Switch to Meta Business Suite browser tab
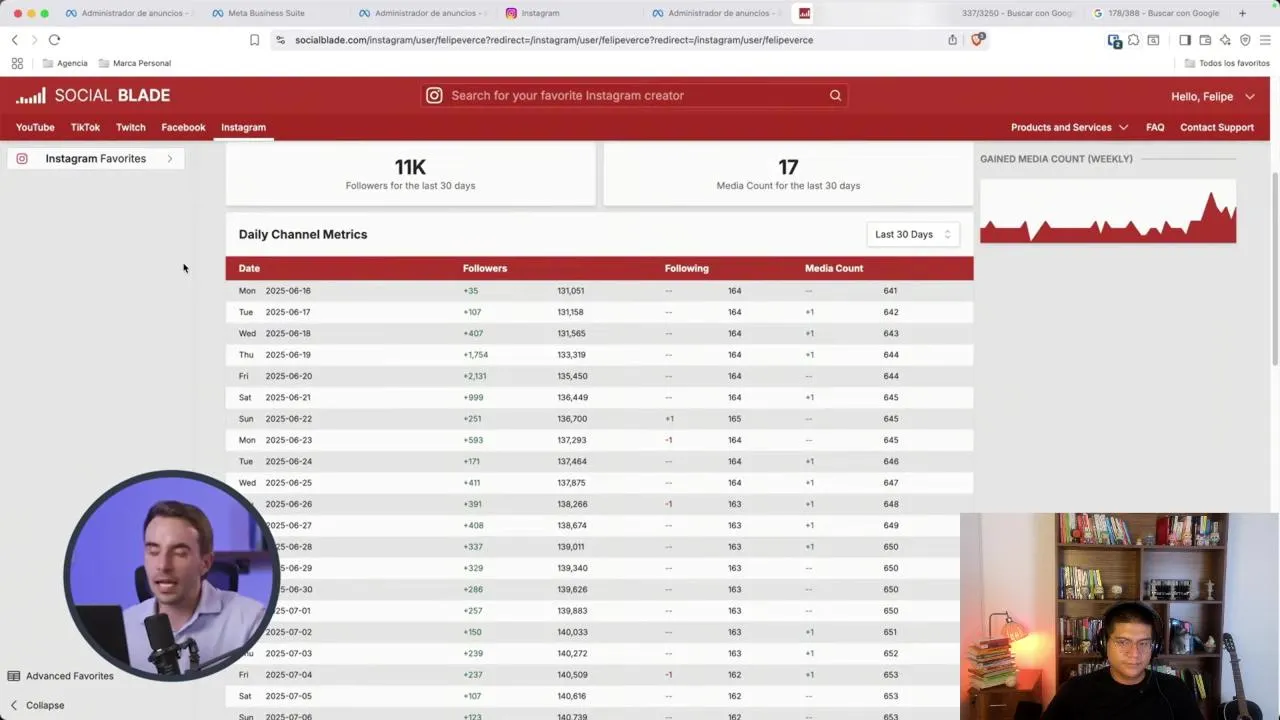Image resolution: width=1280 pixels, height=720 pixels. click(x=265, y=13)
